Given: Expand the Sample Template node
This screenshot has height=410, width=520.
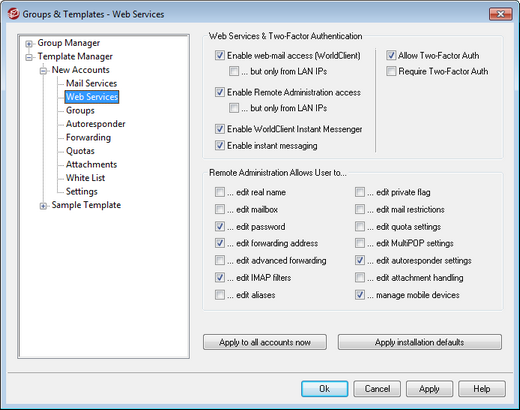Looking at the screenshot, I should tap(43, 206).
